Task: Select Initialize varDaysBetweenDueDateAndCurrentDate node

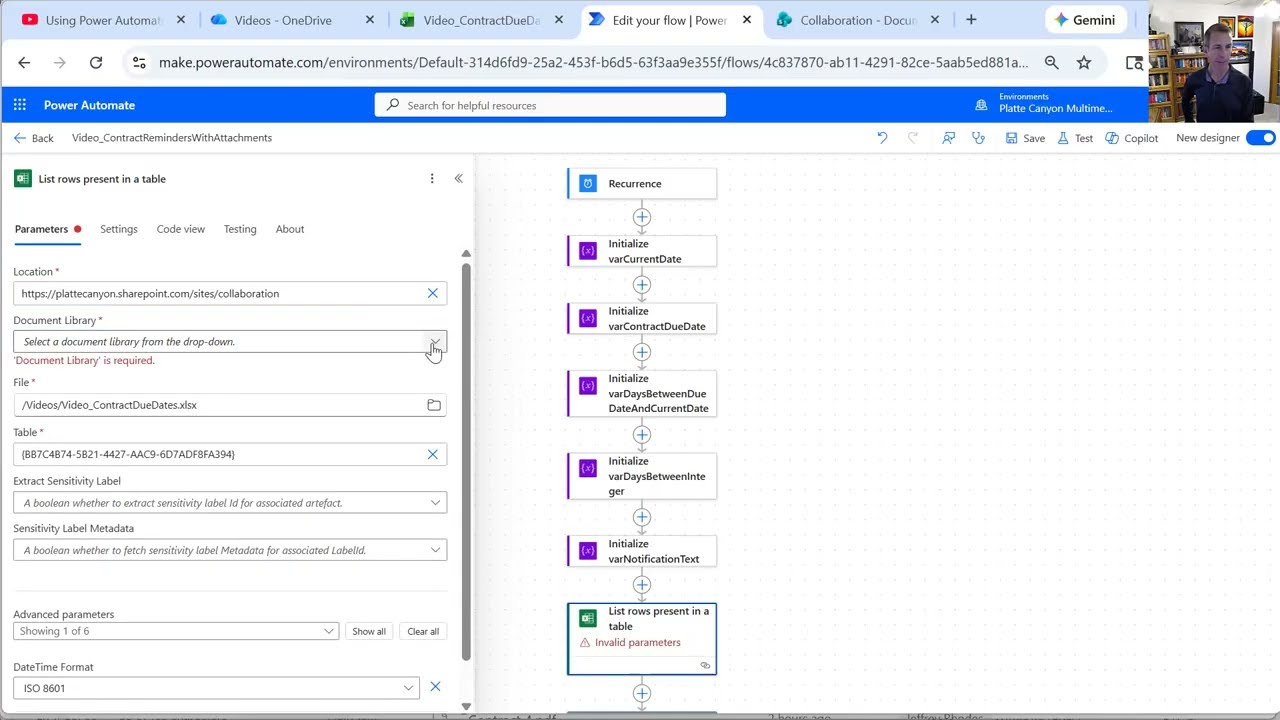Action: point(642,393)
